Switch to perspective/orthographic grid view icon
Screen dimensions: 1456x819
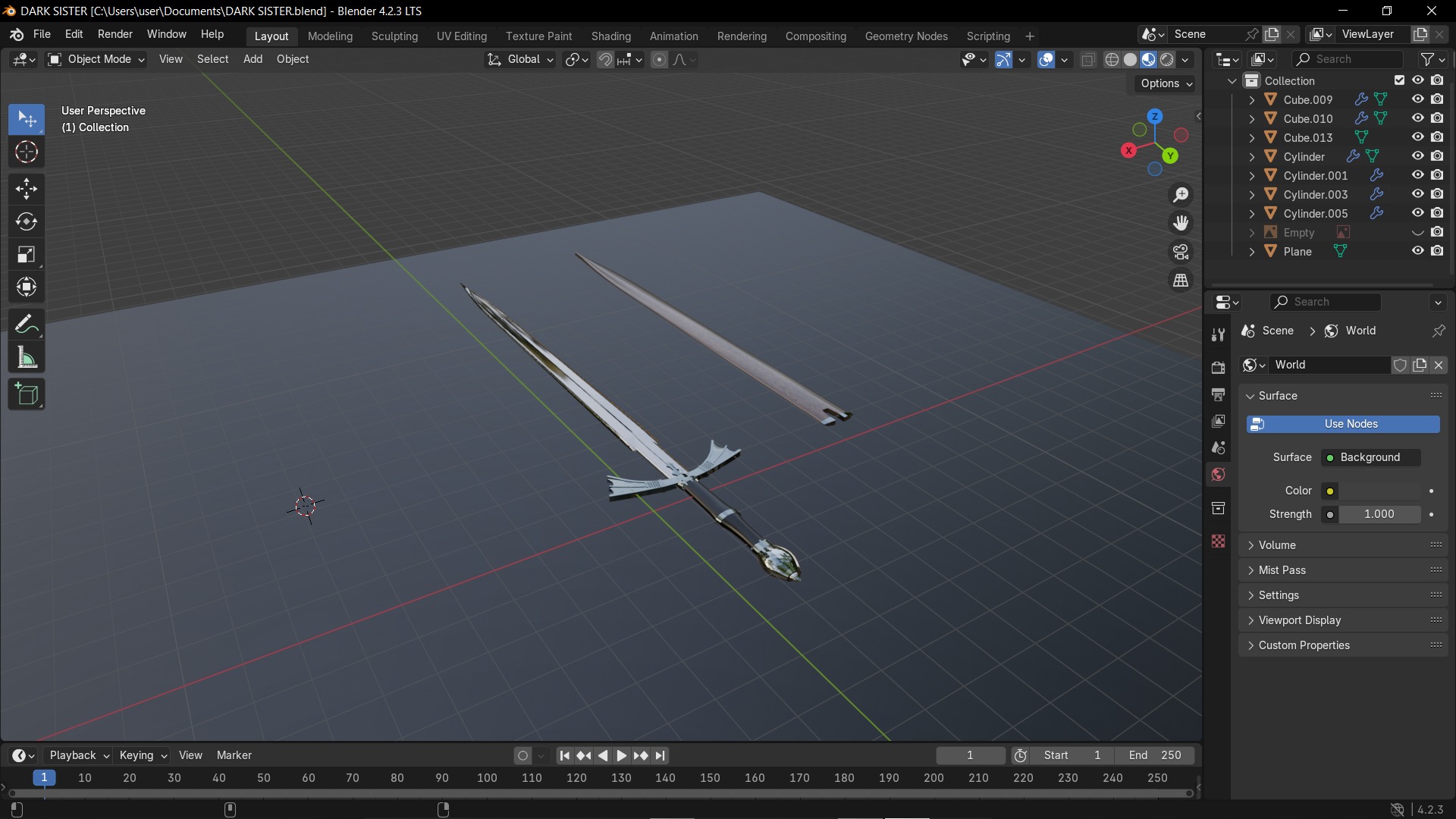click(1181, 281)
